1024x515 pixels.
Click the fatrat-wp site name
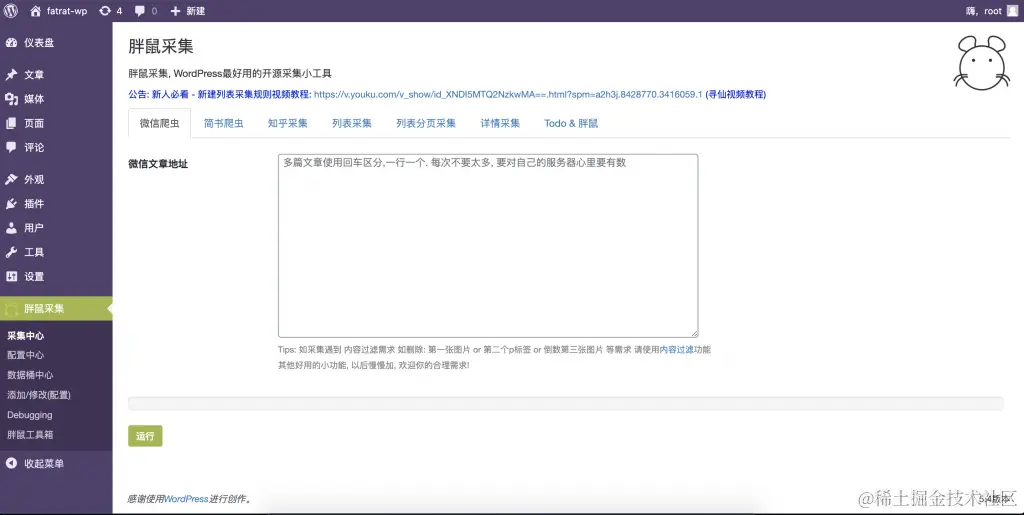tap(67, 11)
